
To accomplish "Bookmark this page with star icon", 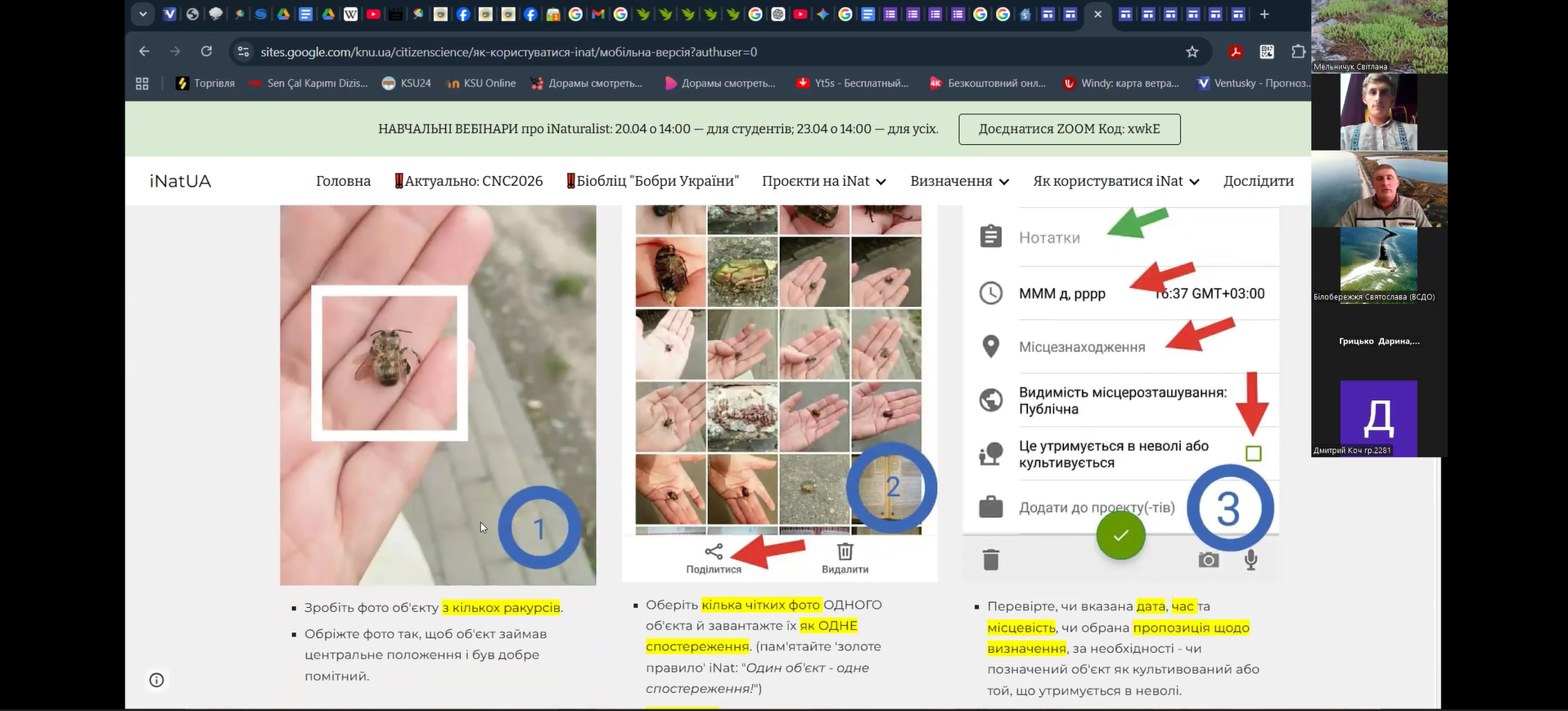I will 1192,52.
